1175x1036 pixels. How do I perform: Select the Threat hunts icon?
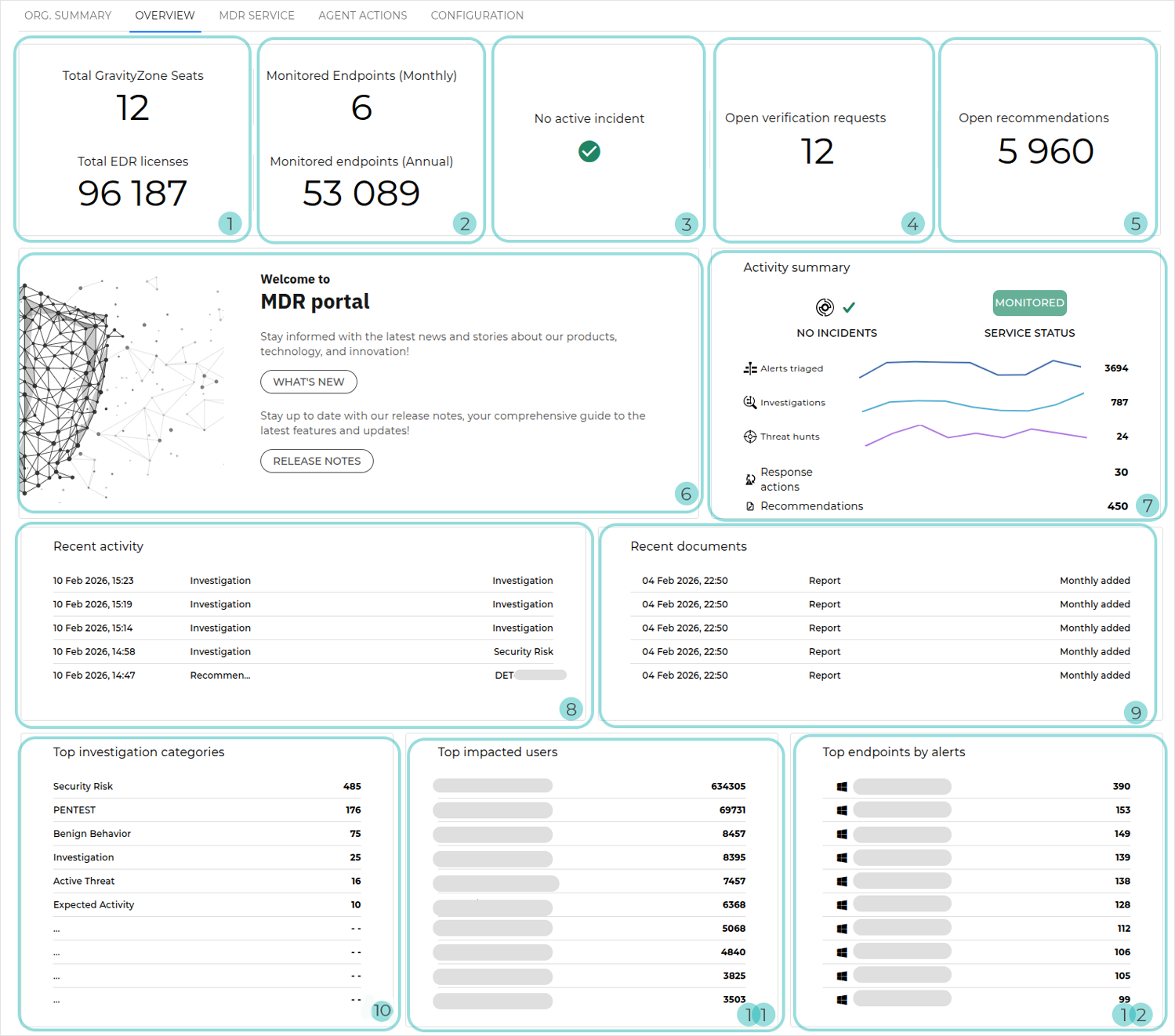tap(749, 436)
